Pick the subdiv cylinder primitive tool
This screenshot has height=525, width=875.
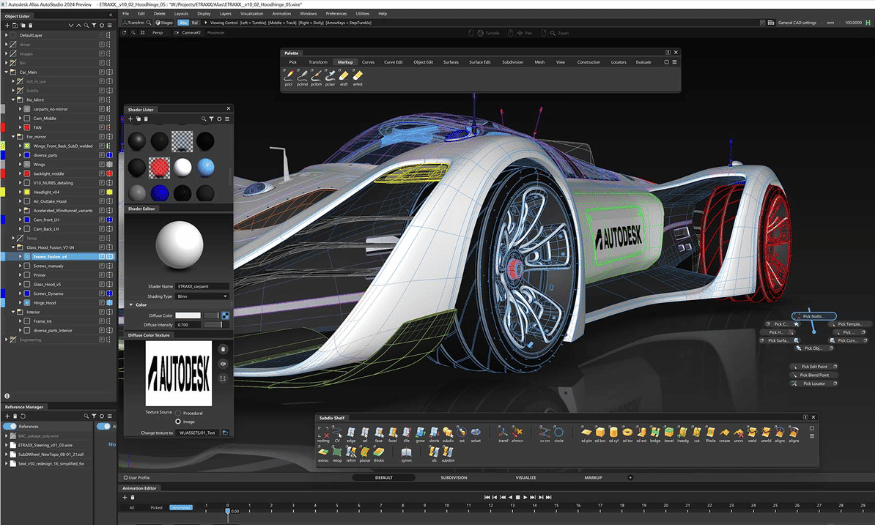point(613,432)
